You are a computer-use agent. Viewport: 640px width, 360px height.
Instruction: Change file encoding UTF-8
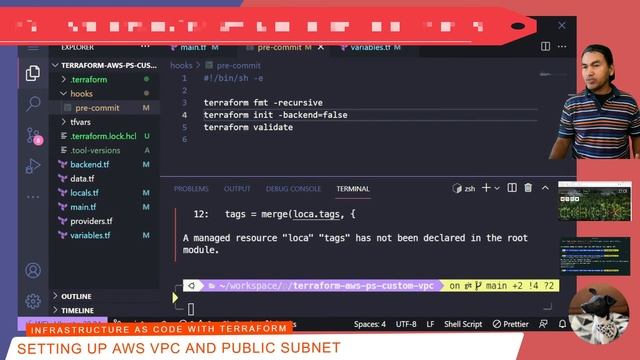tap(406, 324)
